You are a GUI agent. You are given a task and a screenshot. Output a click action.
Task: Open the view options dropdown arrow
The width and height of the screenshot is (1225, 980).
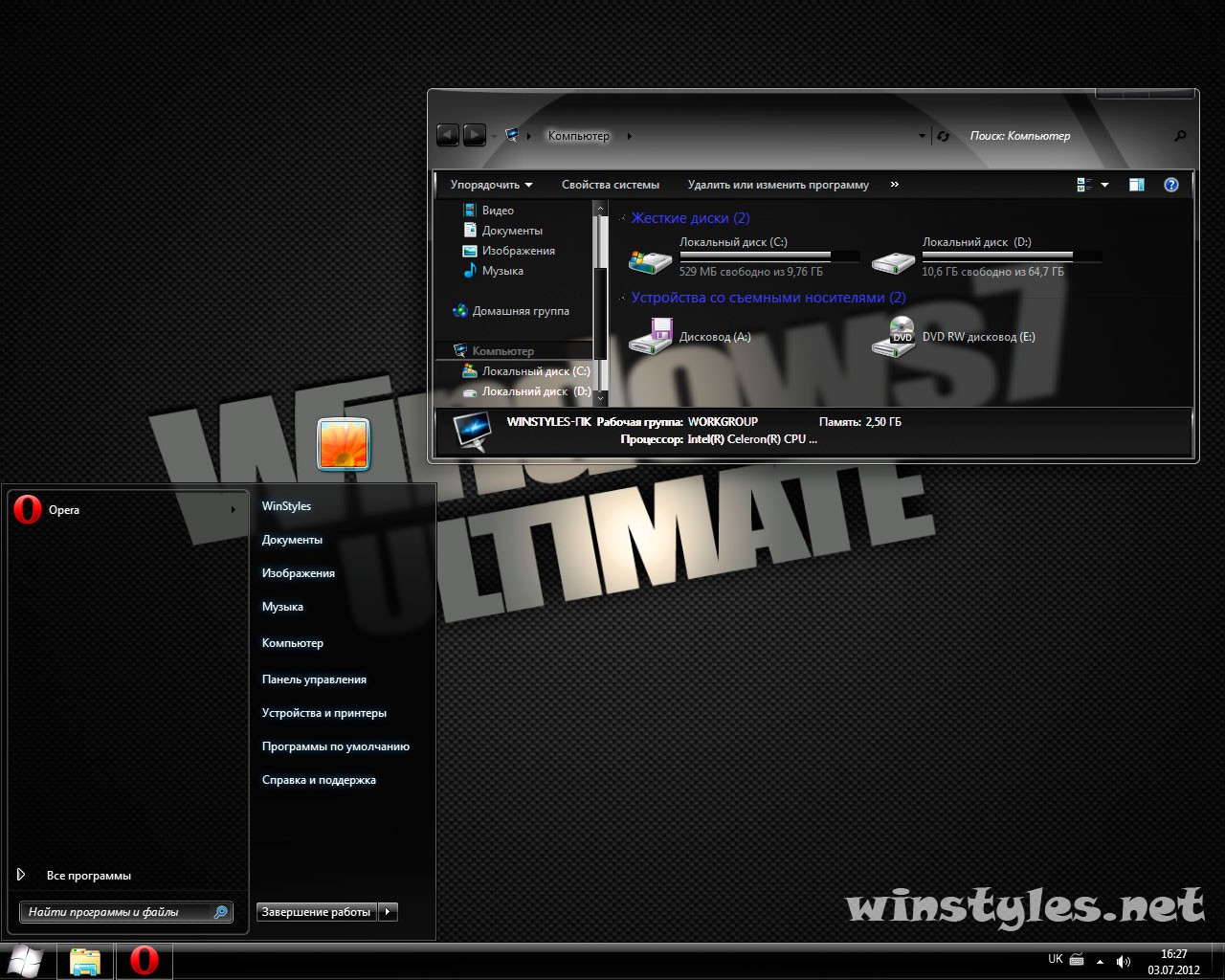click(1104, 185)
